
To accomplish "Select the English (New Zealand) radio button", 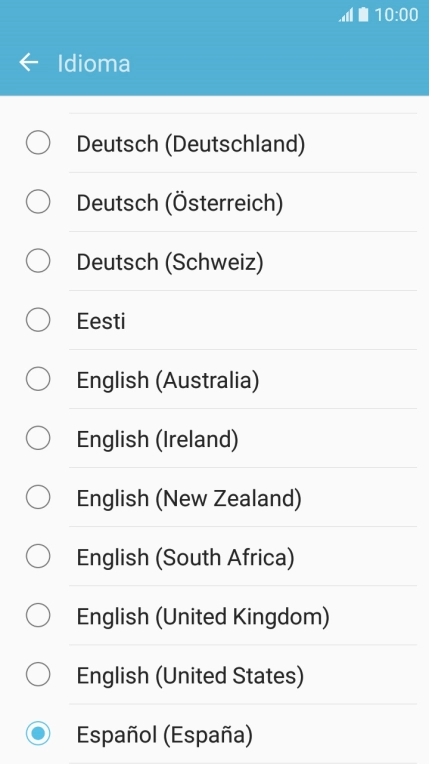I will click(x=38, y=497).
